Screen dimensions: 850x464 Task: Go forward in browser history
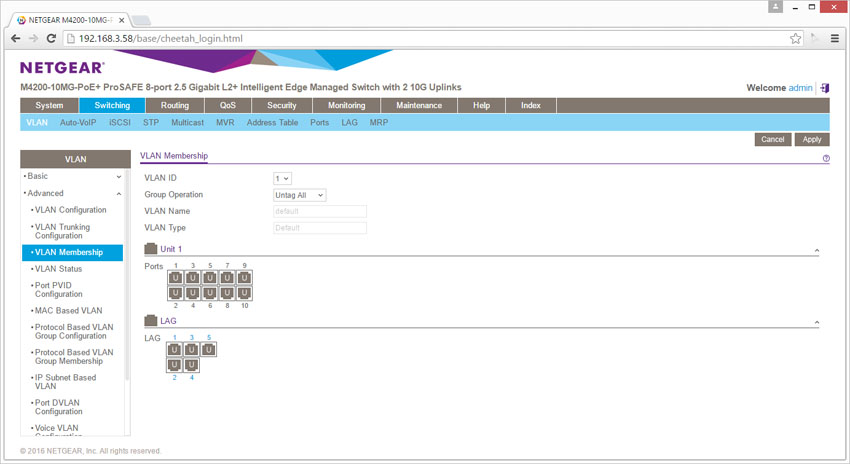[x=34, y=38]
